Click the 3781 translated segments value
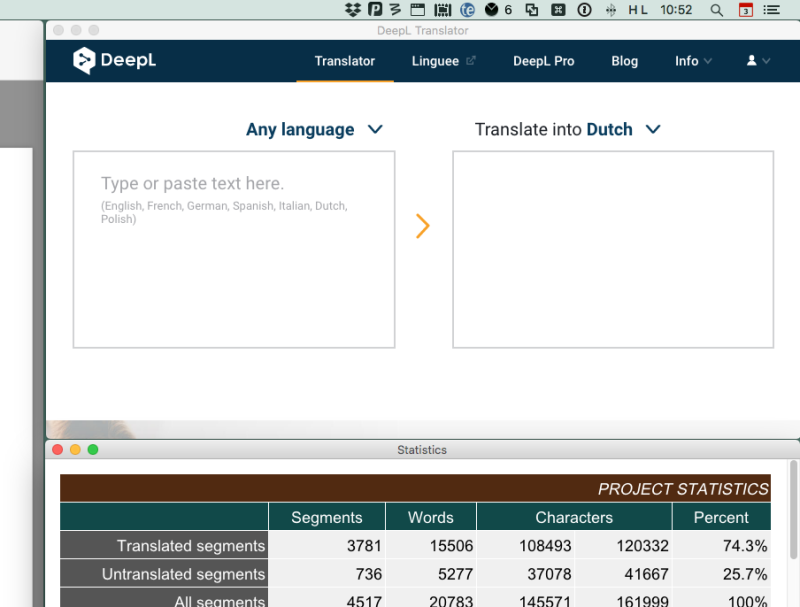Viewport: 800px width, 607px height. point(364,546)
